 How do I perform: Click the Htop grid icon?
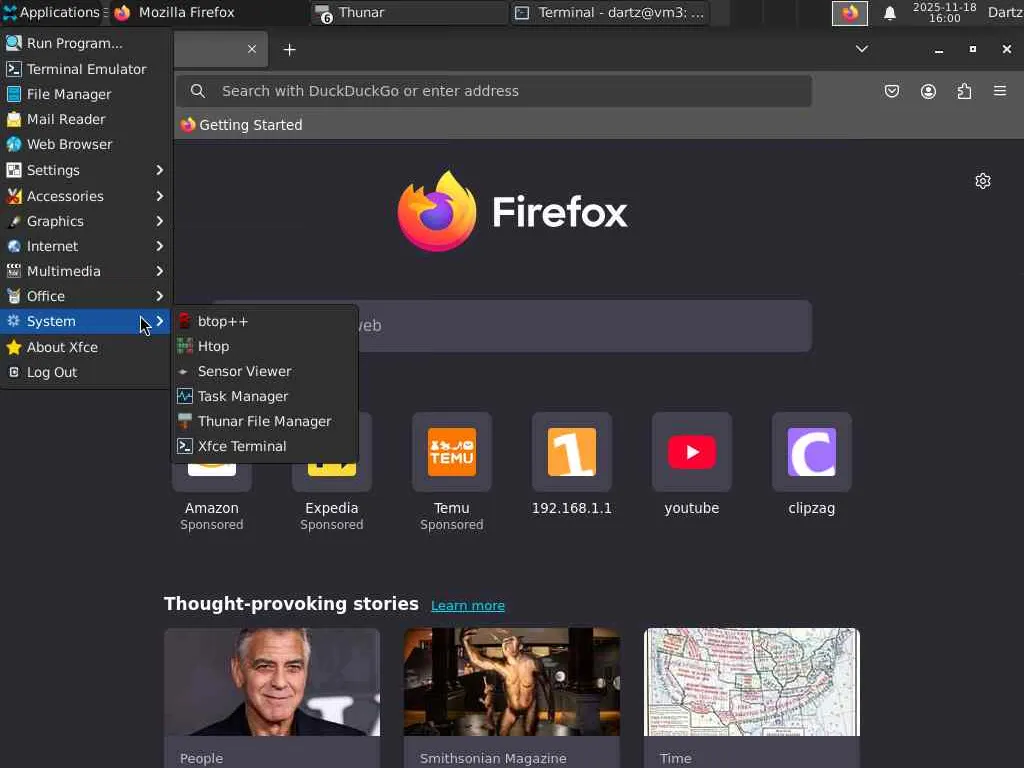[185, 346]
